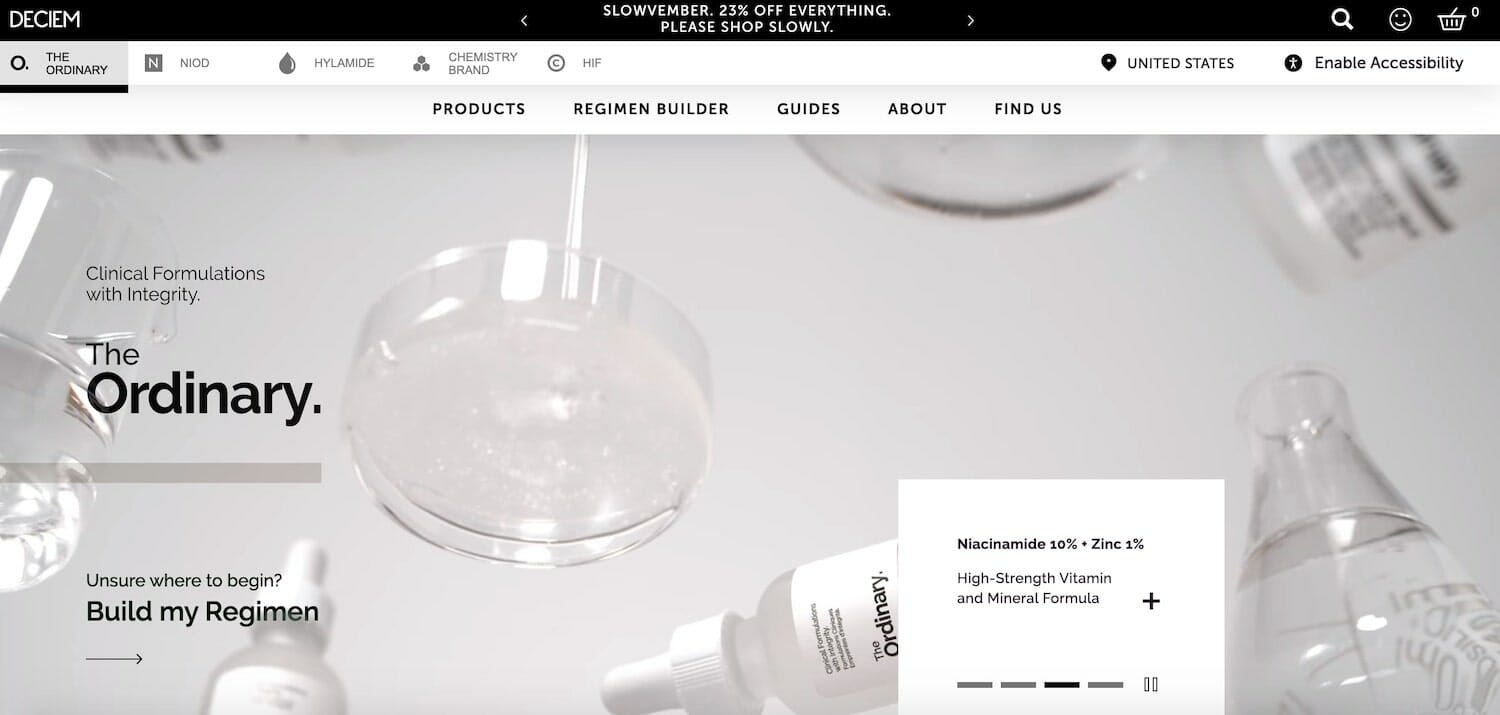Open the Regimen Builder menu item
1500x715 pixels.
click(x=651, y=109)
